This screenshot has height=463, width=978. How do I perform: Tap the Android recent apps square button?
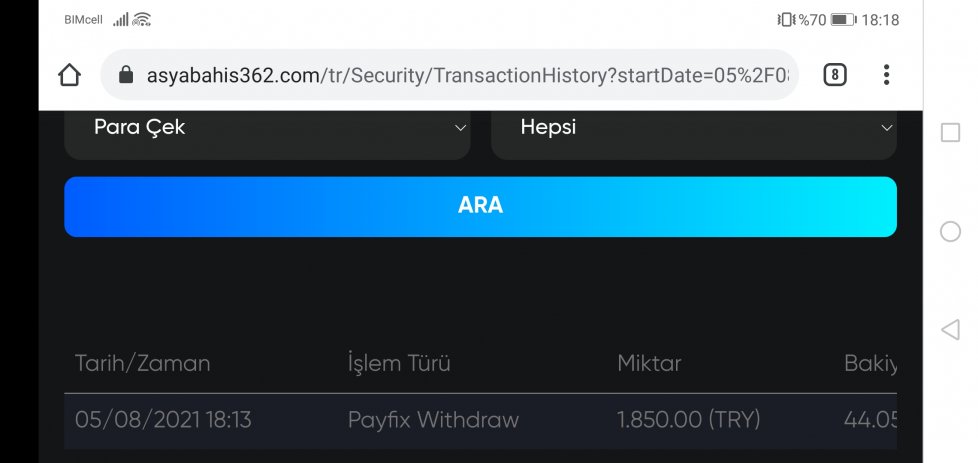point(950,132)
